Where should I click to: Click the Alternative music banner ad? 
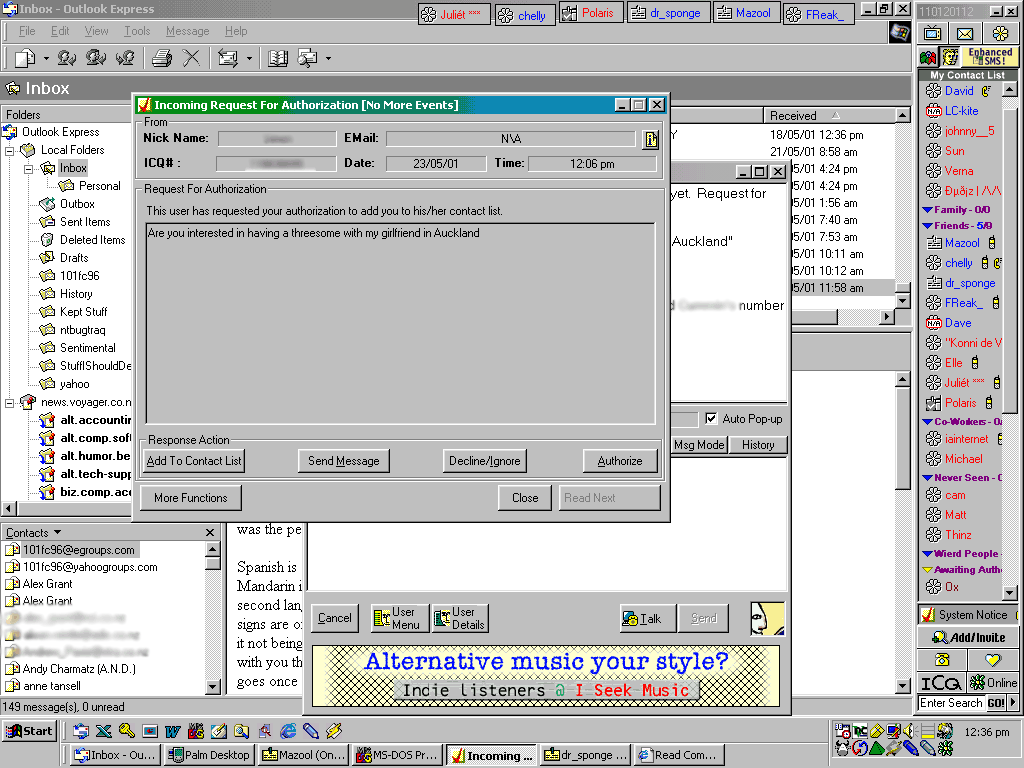[545, 675]
